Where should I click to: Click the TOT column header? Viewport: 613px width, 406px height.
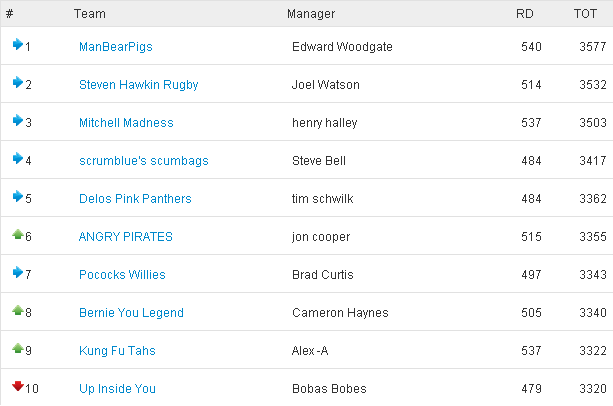585,14
